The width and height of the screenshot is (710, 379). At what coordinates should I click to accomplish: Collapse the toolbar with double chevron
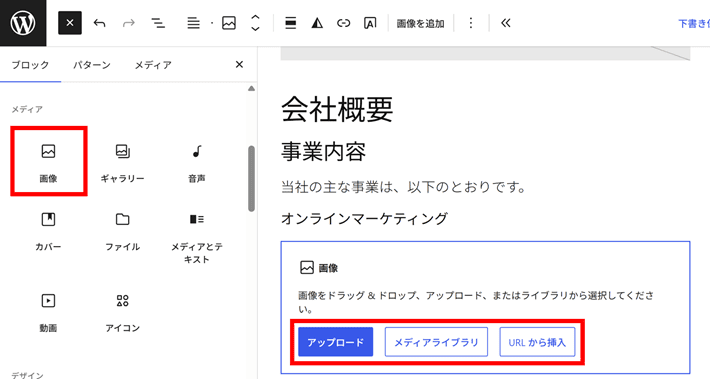[x=506, y=23]
